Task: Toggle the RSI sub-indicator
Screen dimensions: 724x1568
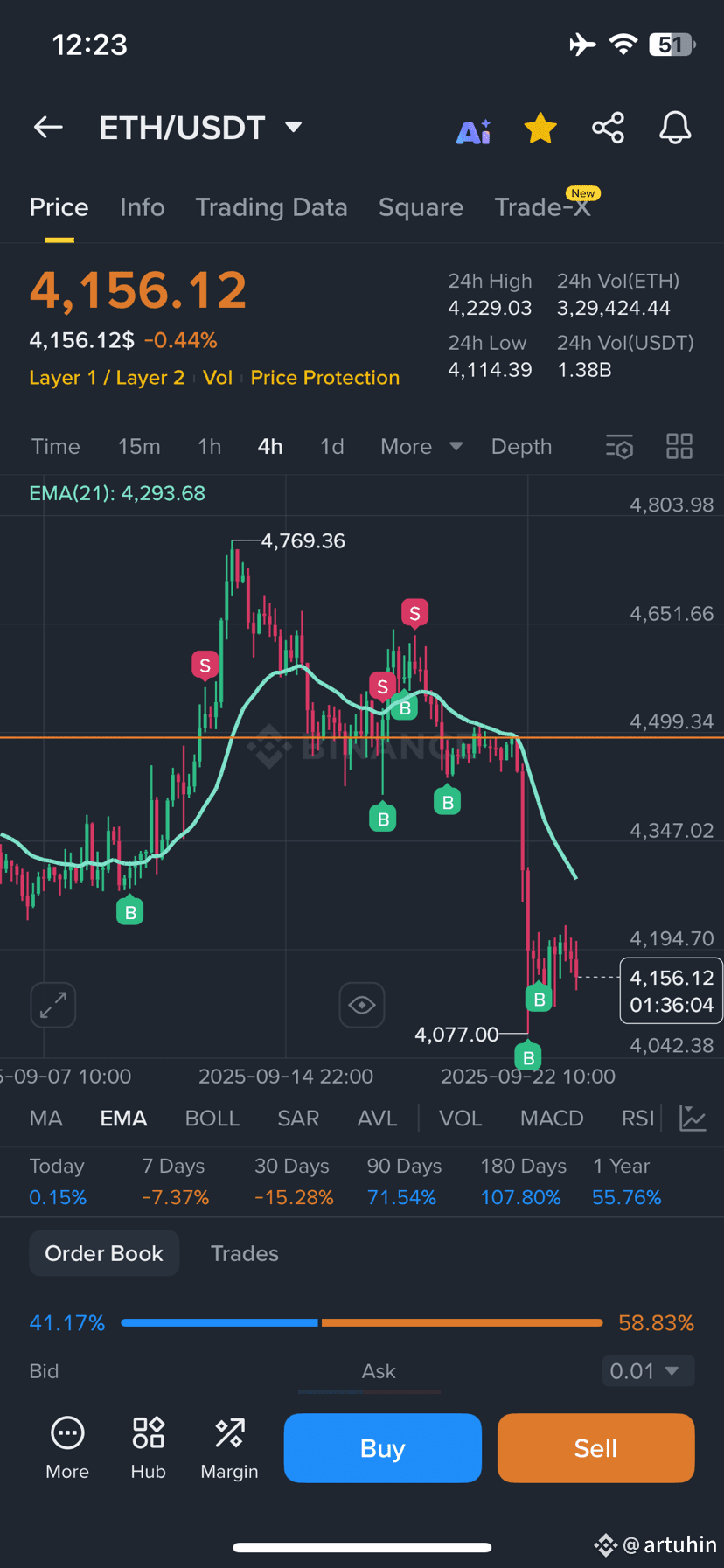Action: point(637,1119)
